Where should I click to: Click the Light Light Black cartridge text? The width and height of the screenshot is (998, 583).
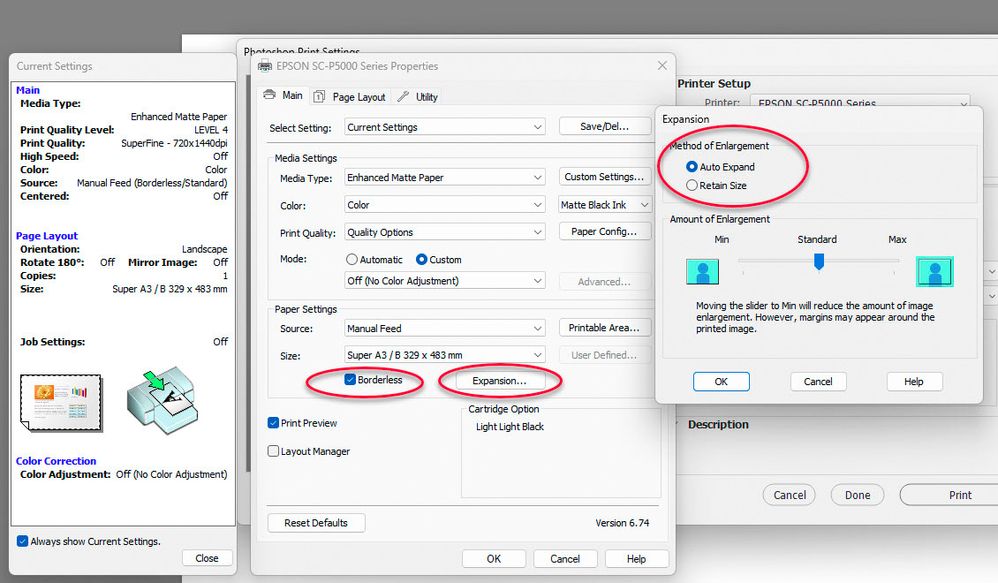pyautogui.click(x=510, y=426)
